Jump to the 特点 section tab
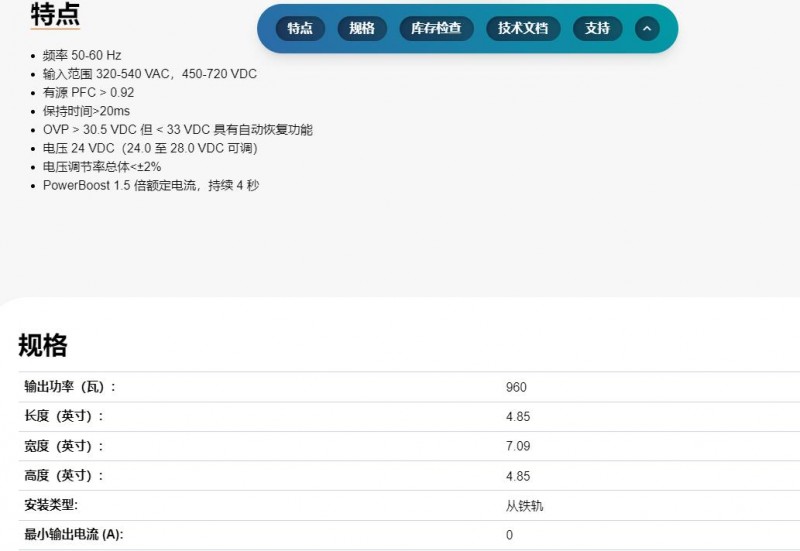 300,28
